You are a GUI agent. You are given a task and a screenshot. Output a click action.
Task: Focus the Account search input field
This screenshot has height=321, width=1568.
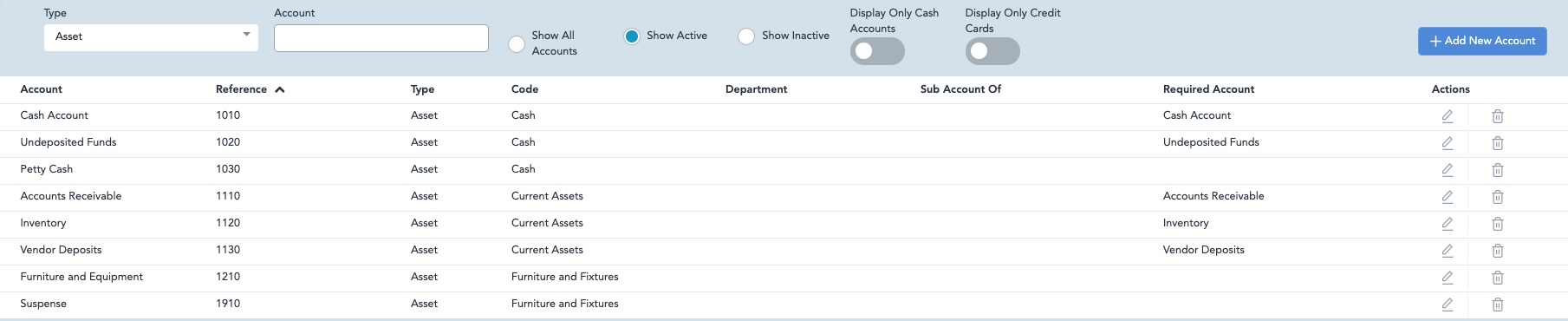pos(381,38)
